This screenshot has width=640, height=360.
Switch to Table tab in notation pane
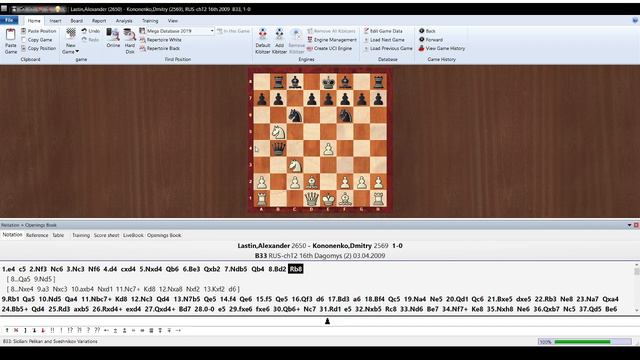pos(58,236)
